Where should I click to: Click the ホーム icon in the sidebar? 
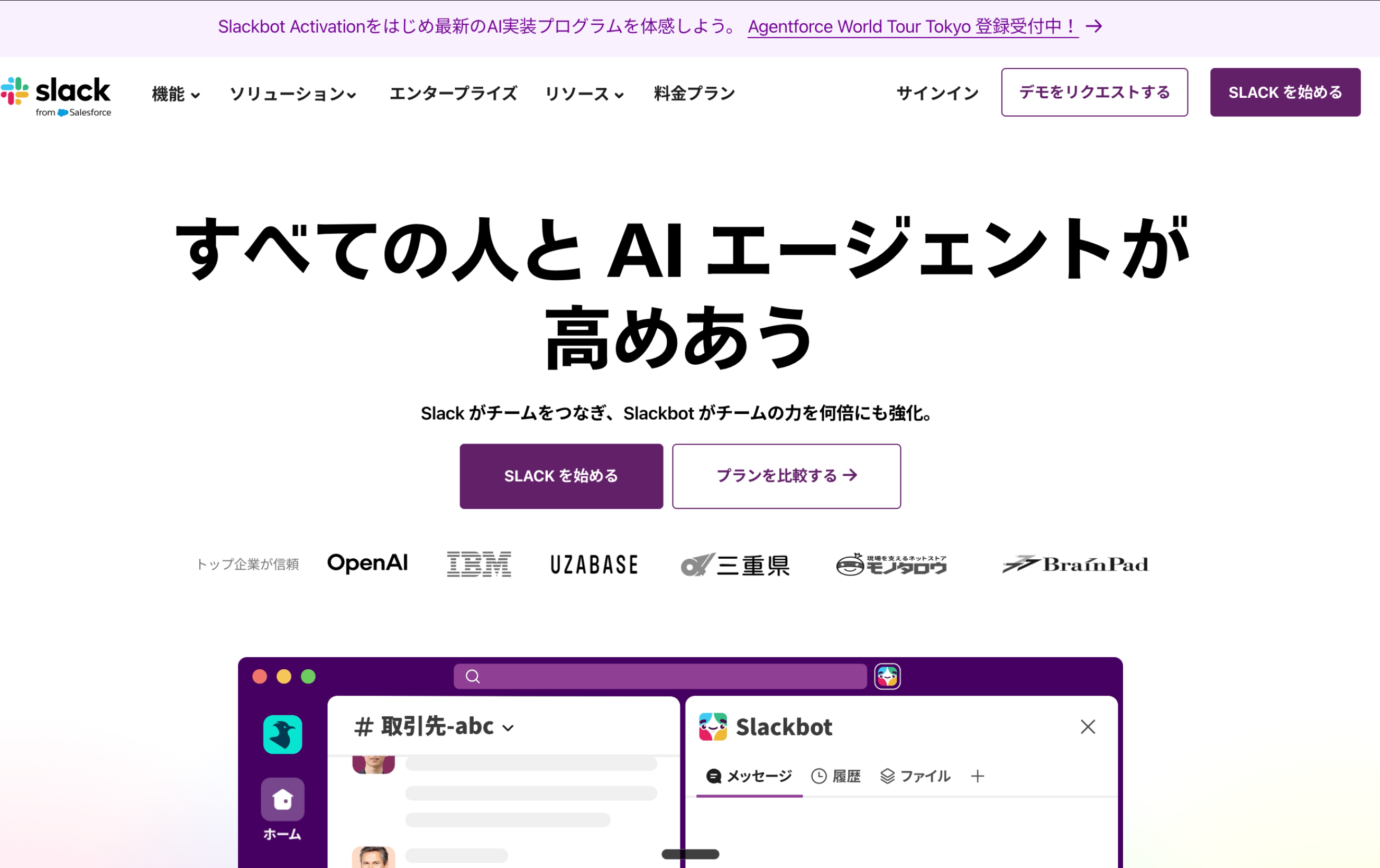(x=282, y=799)
